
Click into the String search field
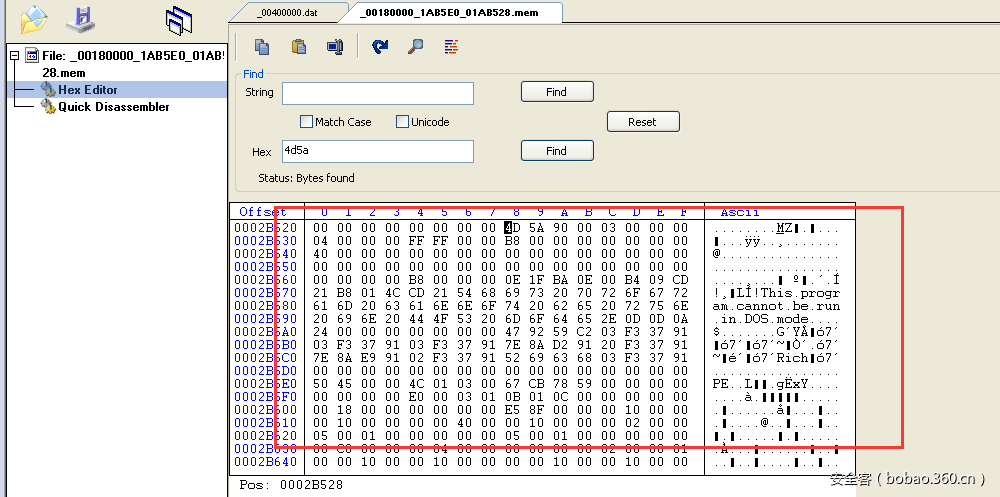(x=377, y=93)
